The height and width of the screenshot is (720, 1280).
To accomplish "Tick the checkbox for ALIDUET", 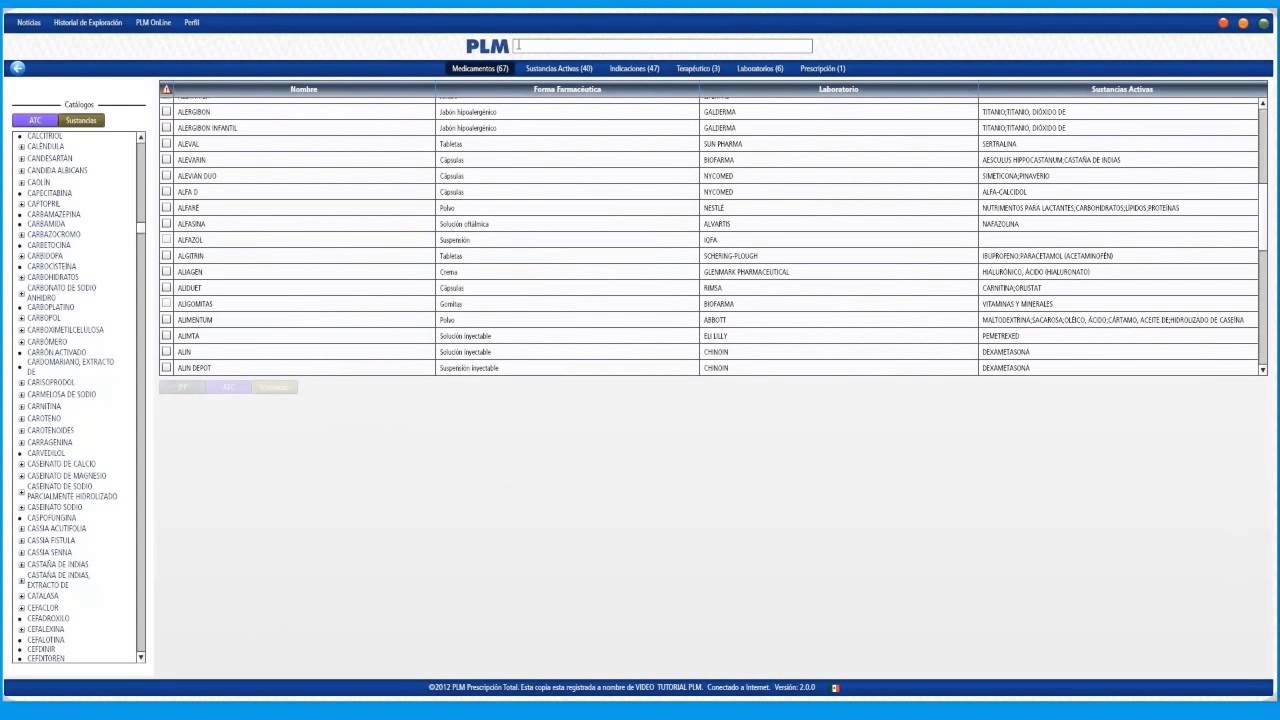I will pos(166,288).
